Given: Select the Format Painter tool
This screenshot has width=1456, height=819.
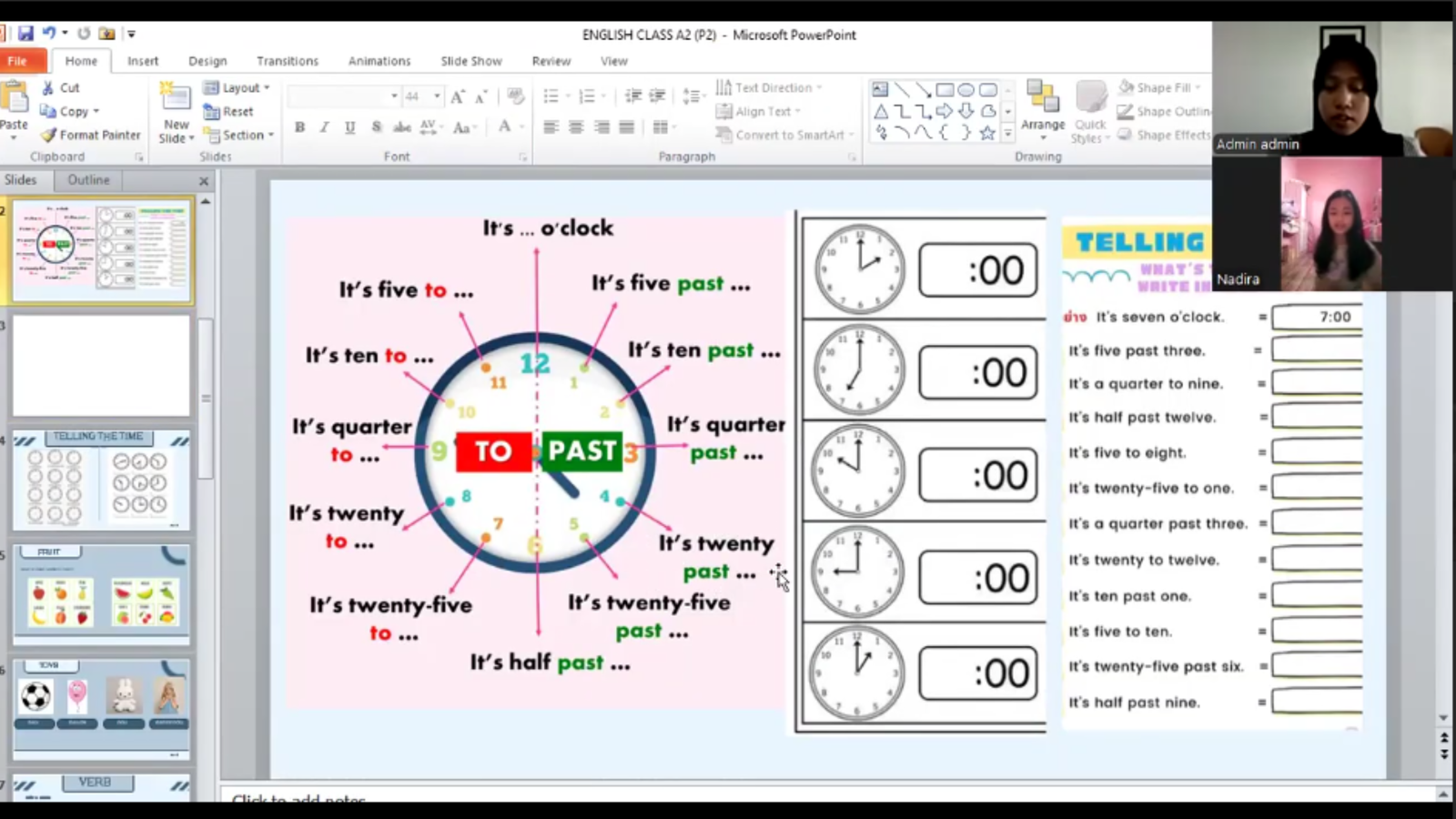Looking at the screenshot, I should (x=90, y=135).
